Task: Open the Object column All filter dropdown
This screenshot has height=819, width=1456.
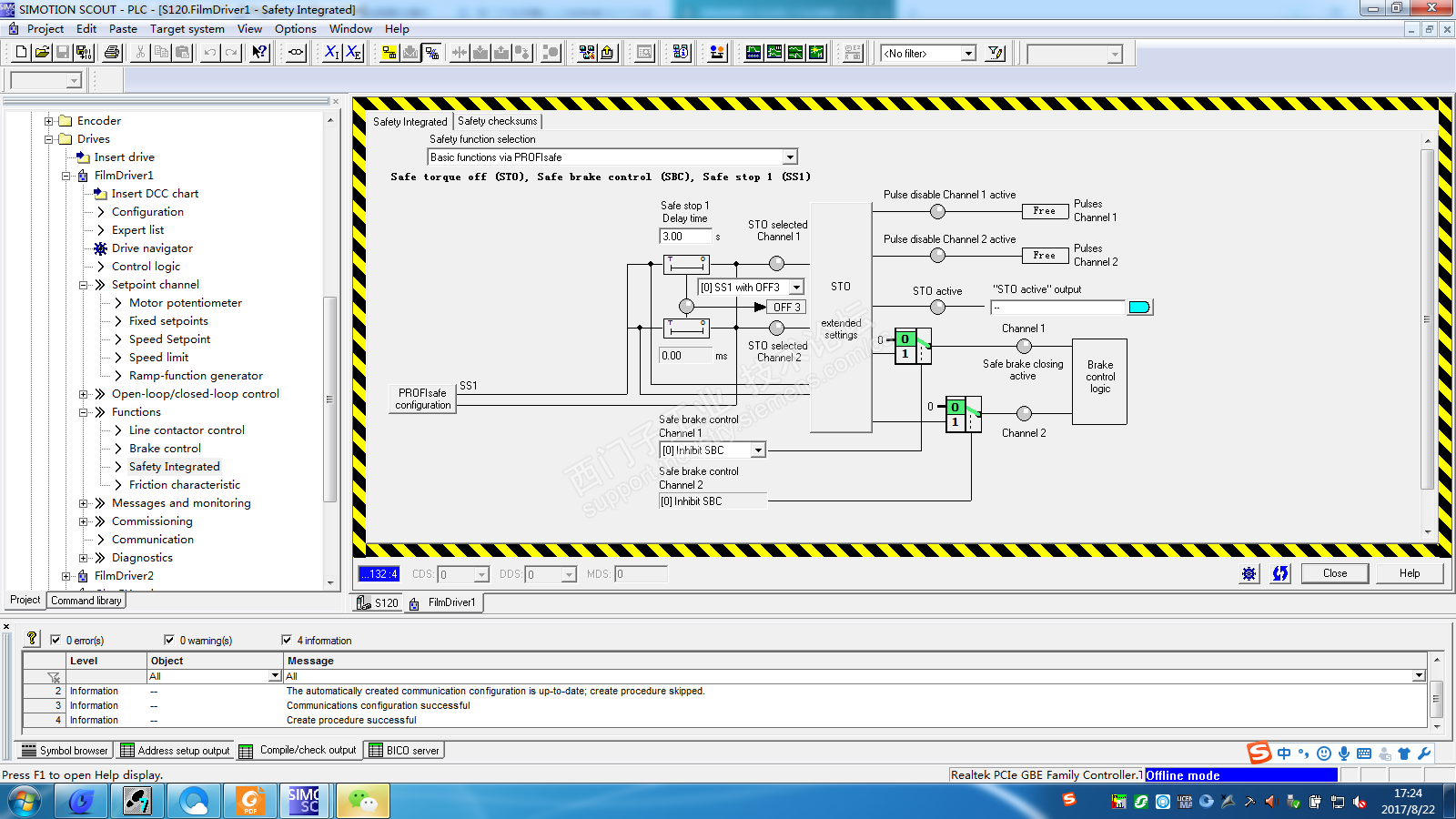Action: tap(275, 676)
